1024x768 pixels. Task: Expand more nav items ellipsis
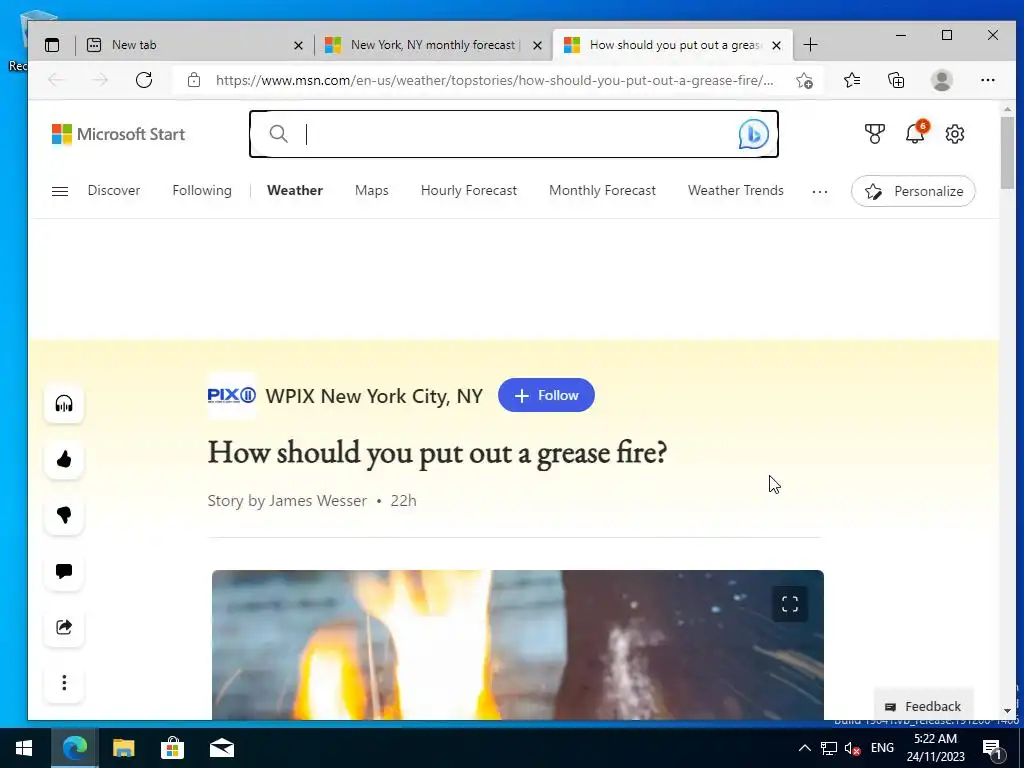pyautogui.click(x=820, y=191)
